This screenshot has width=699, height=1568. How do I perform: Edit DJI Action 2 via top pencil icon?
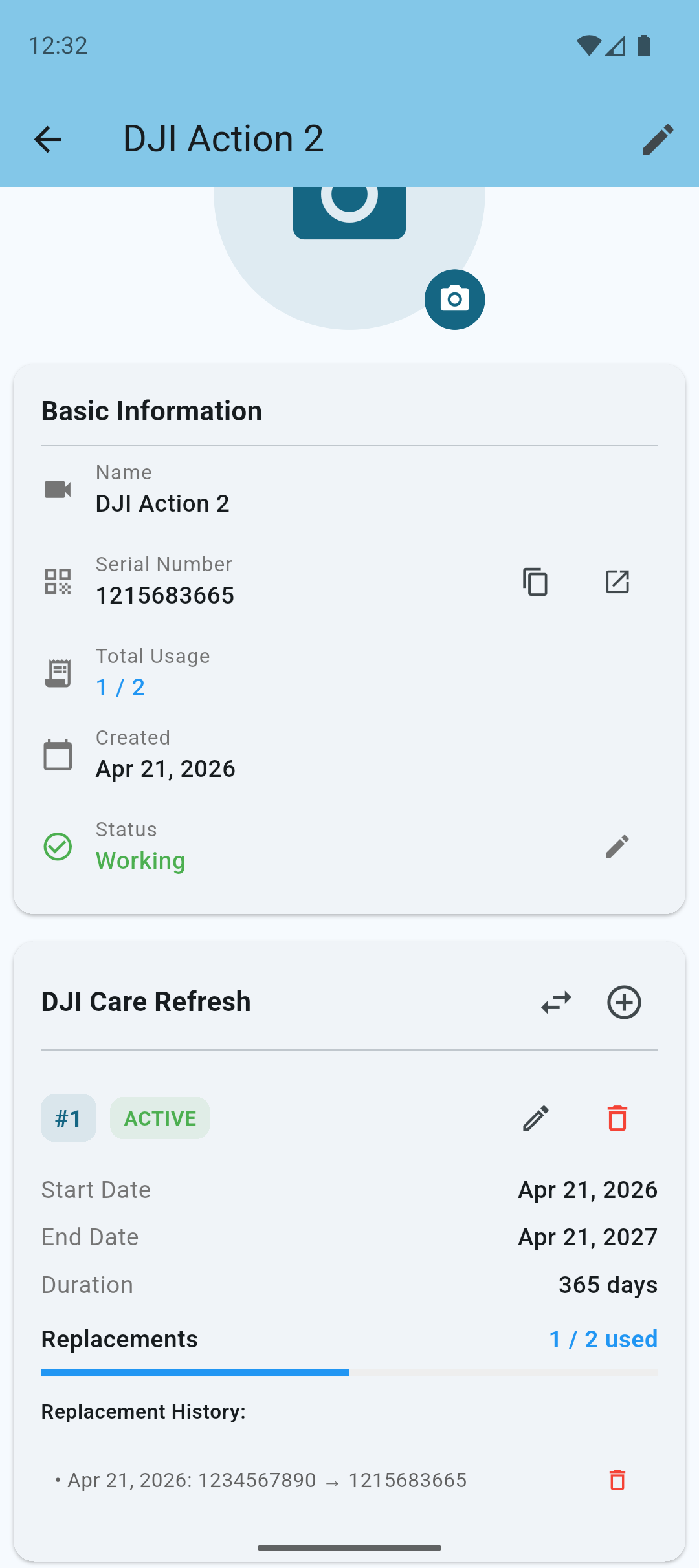tap(658, 138)
